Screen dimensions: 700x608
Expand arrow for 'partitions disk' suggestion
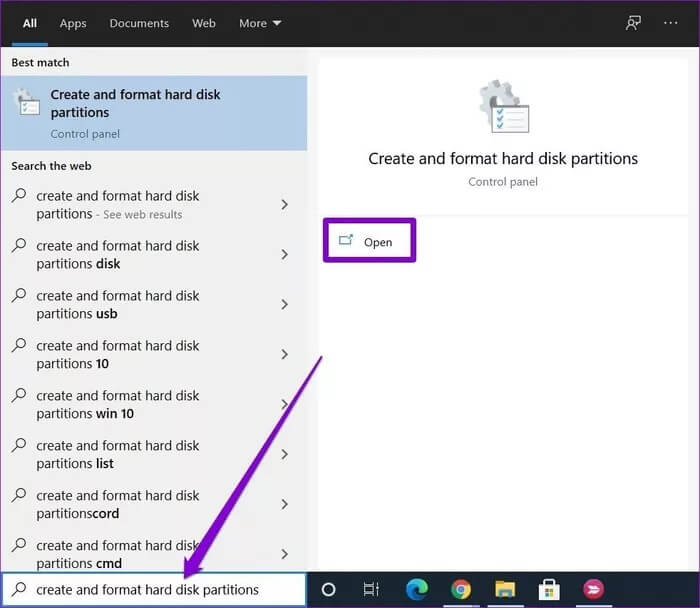click(x=284, y=255)
